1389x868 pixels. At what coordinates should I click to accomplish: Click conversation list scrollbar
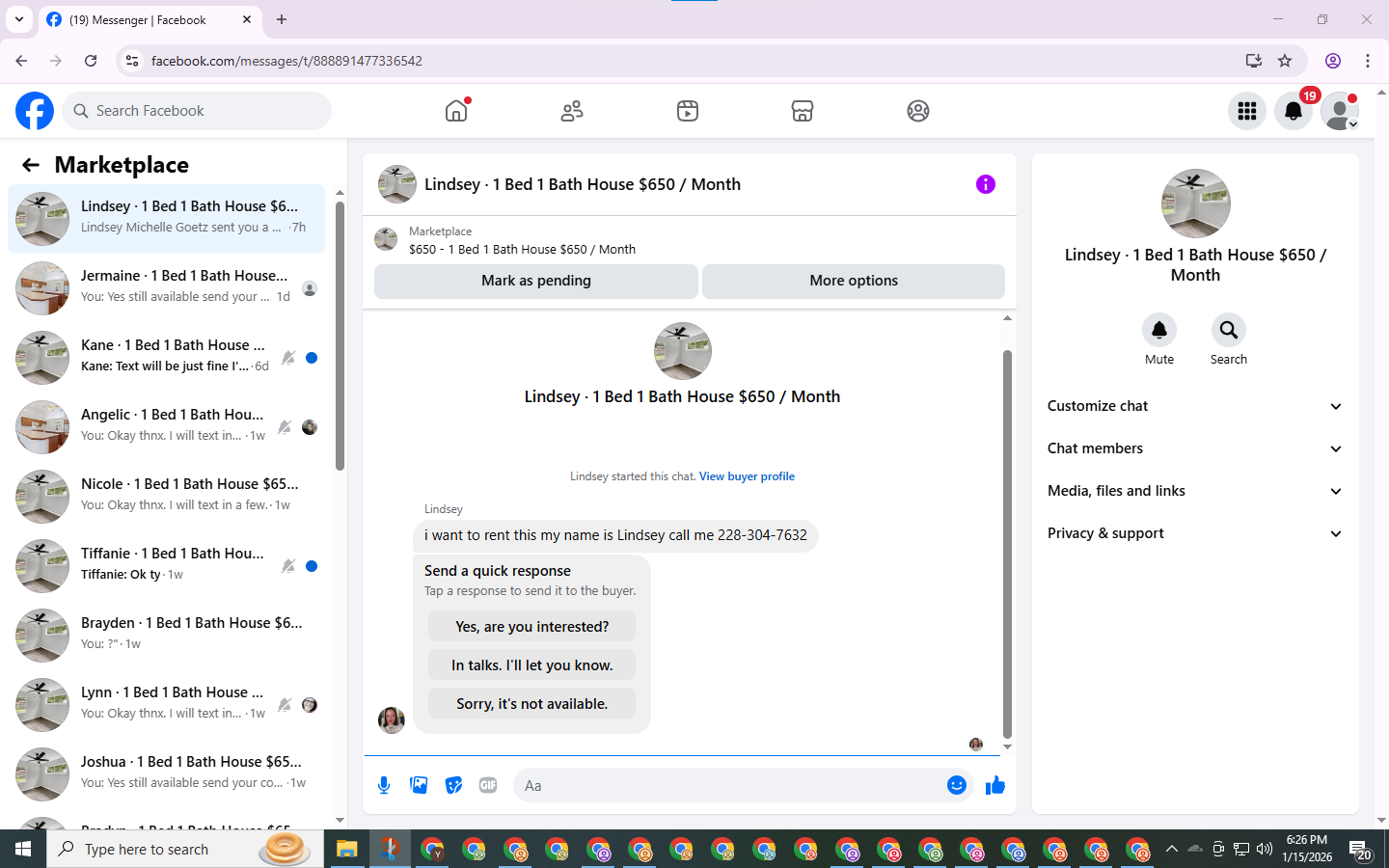point(340,337)
